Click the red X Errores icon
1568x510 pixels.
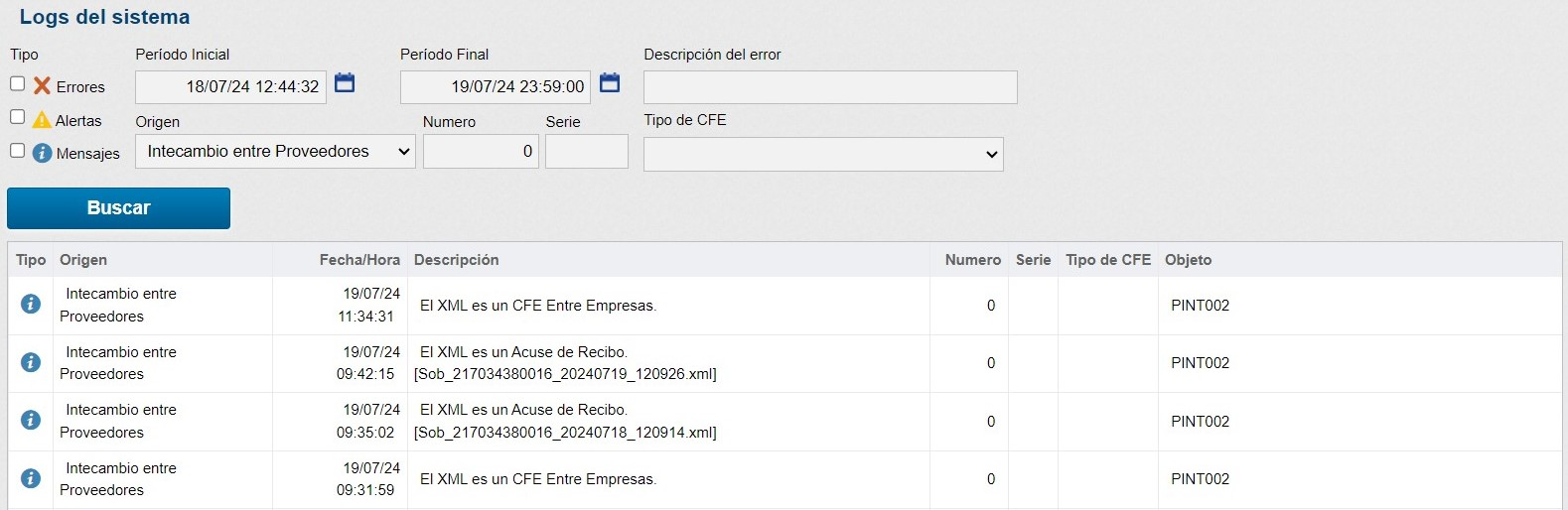pyautogui.click(x=42, y=86)
